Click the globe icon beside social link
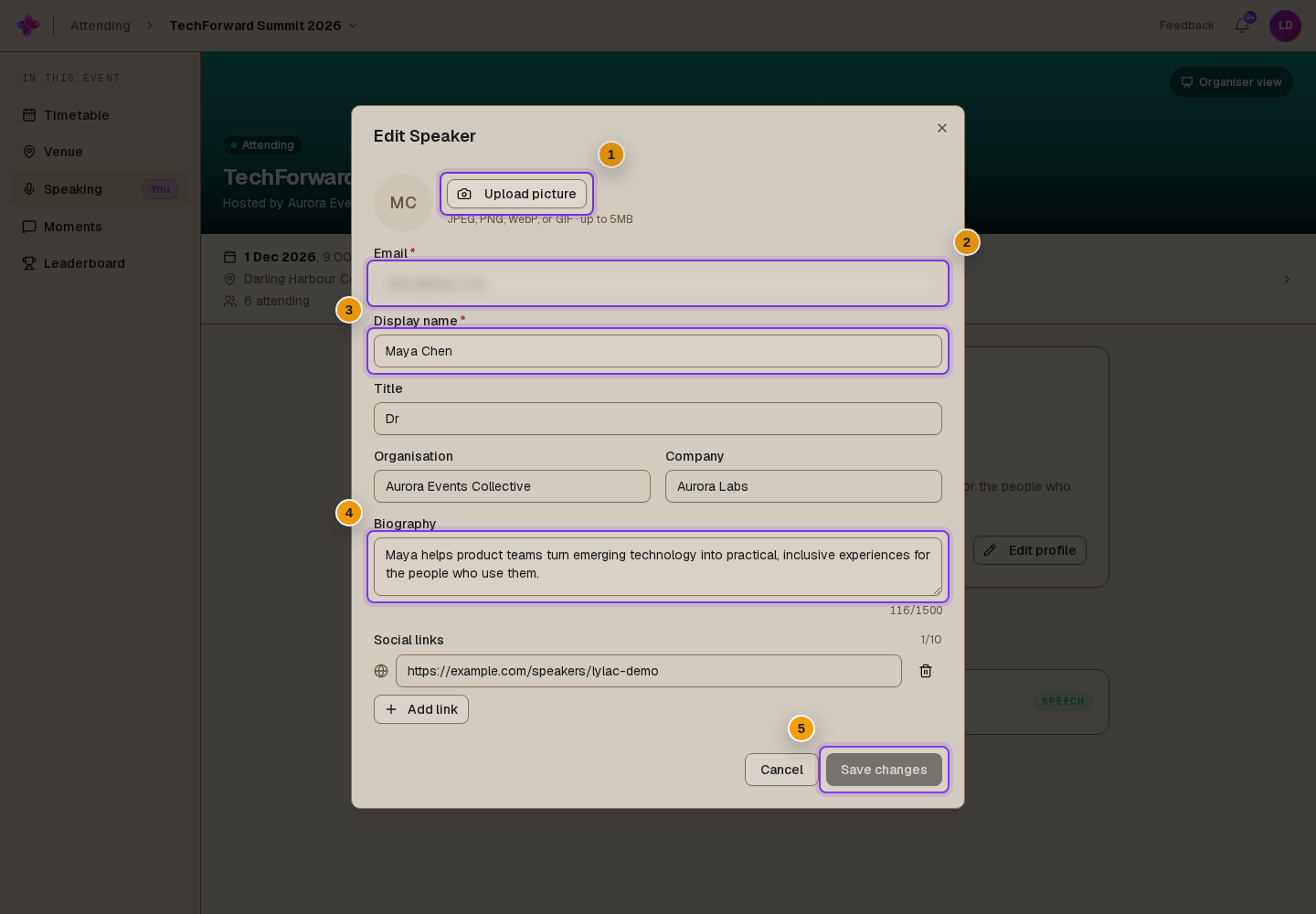This screenshot has width=1316, height=914. pyautogui.click(x=381, y=671)
